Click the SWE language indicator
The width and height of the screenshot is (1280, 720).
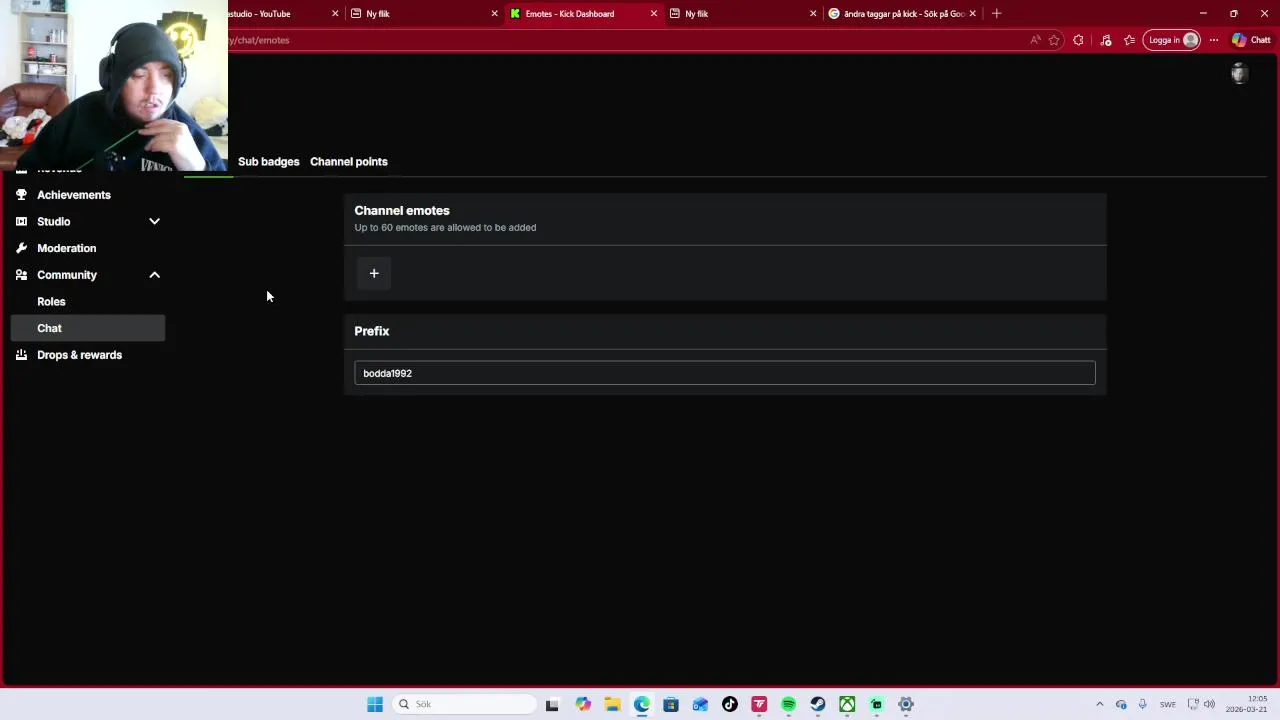[x=1167, y=704]
